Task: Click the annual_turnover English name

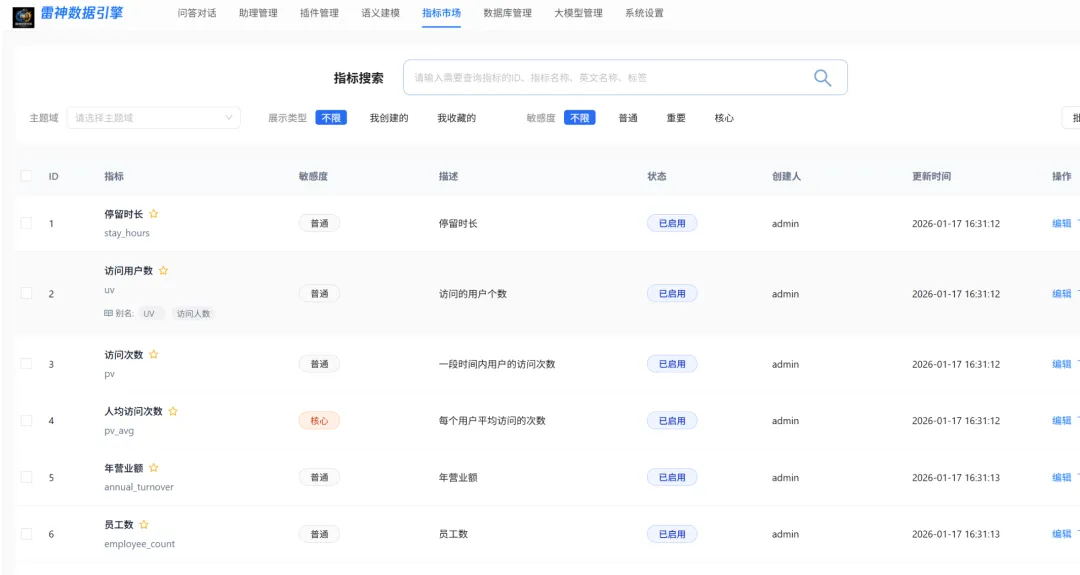Action: point(139,487)
